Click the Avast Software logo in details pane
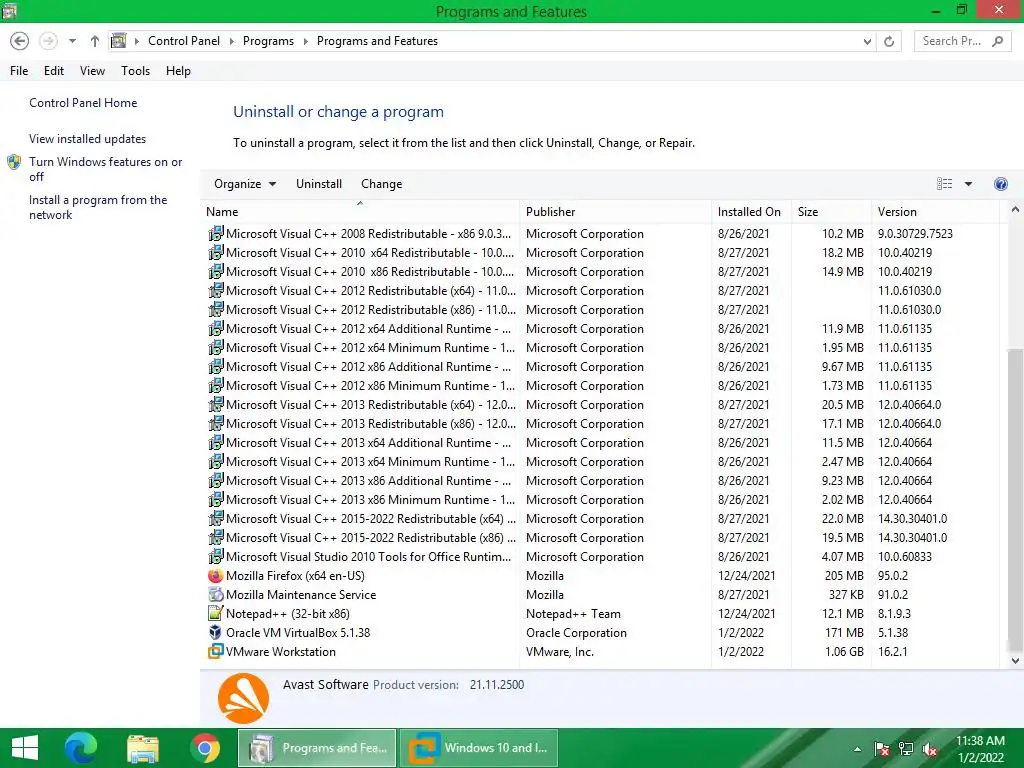1024x768 pixels. coord(243,698)
